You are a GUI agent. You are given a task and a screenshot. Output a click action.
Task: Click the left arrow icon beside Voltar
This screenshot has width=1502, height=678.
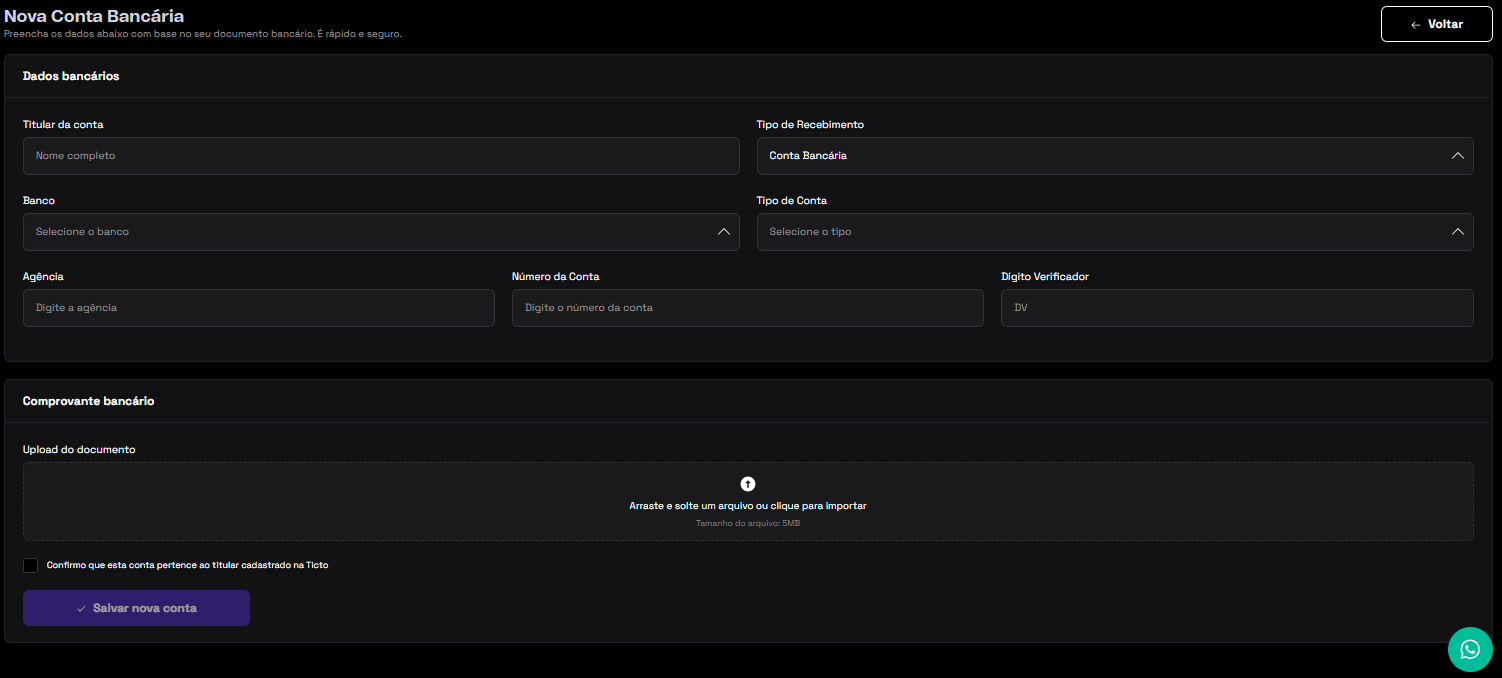1415,25
